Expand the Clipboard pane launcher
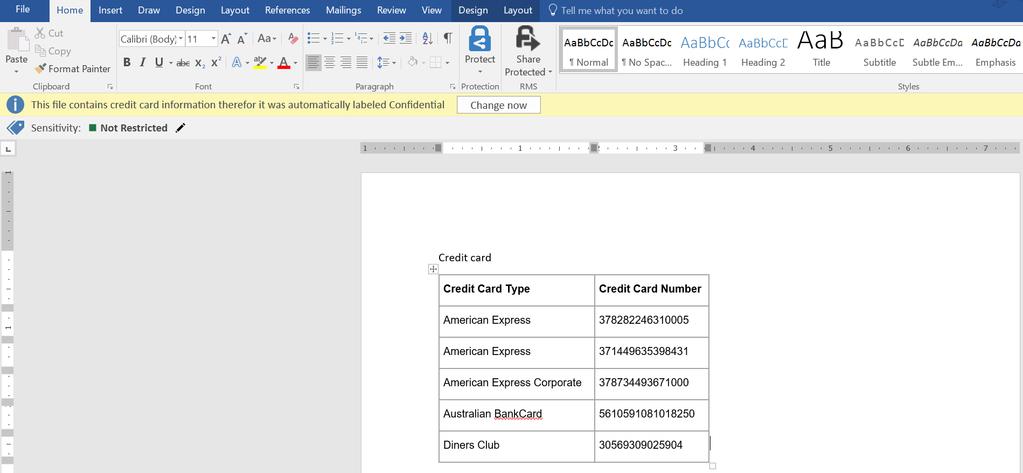Screen dimensions: 1023x473 (x=110, y=87)
